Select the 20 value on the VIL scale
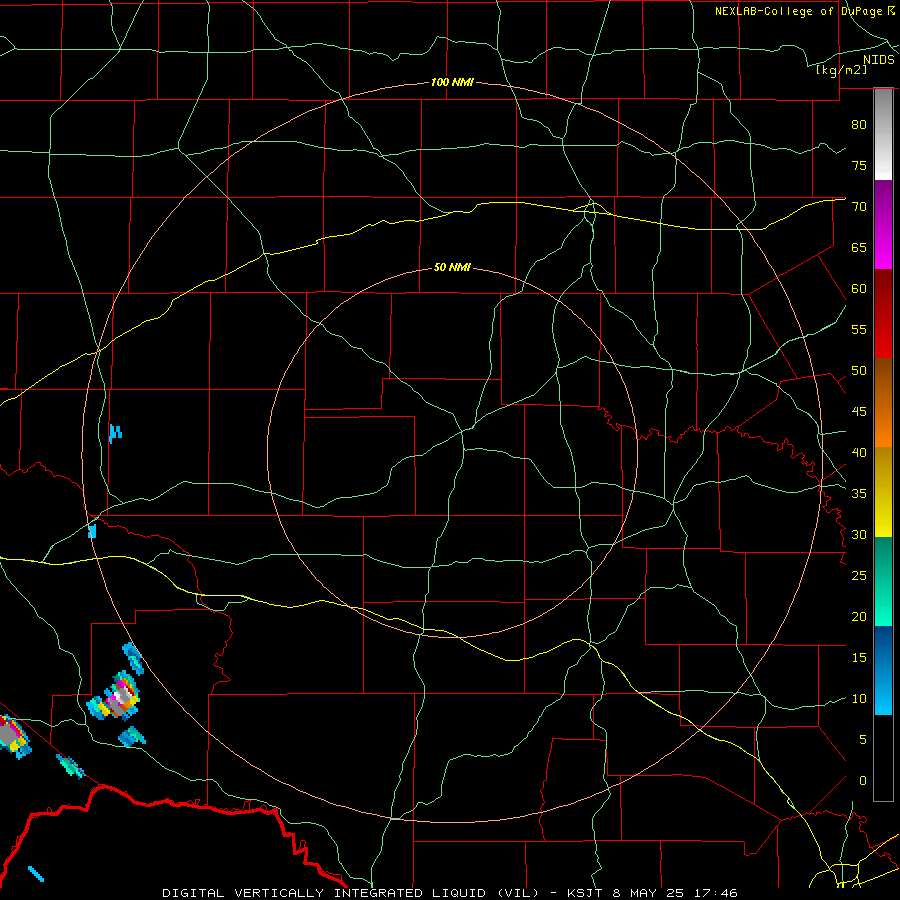Image resolution: width=900 pixels, height=900 pixels. click(x=859, y=616)
